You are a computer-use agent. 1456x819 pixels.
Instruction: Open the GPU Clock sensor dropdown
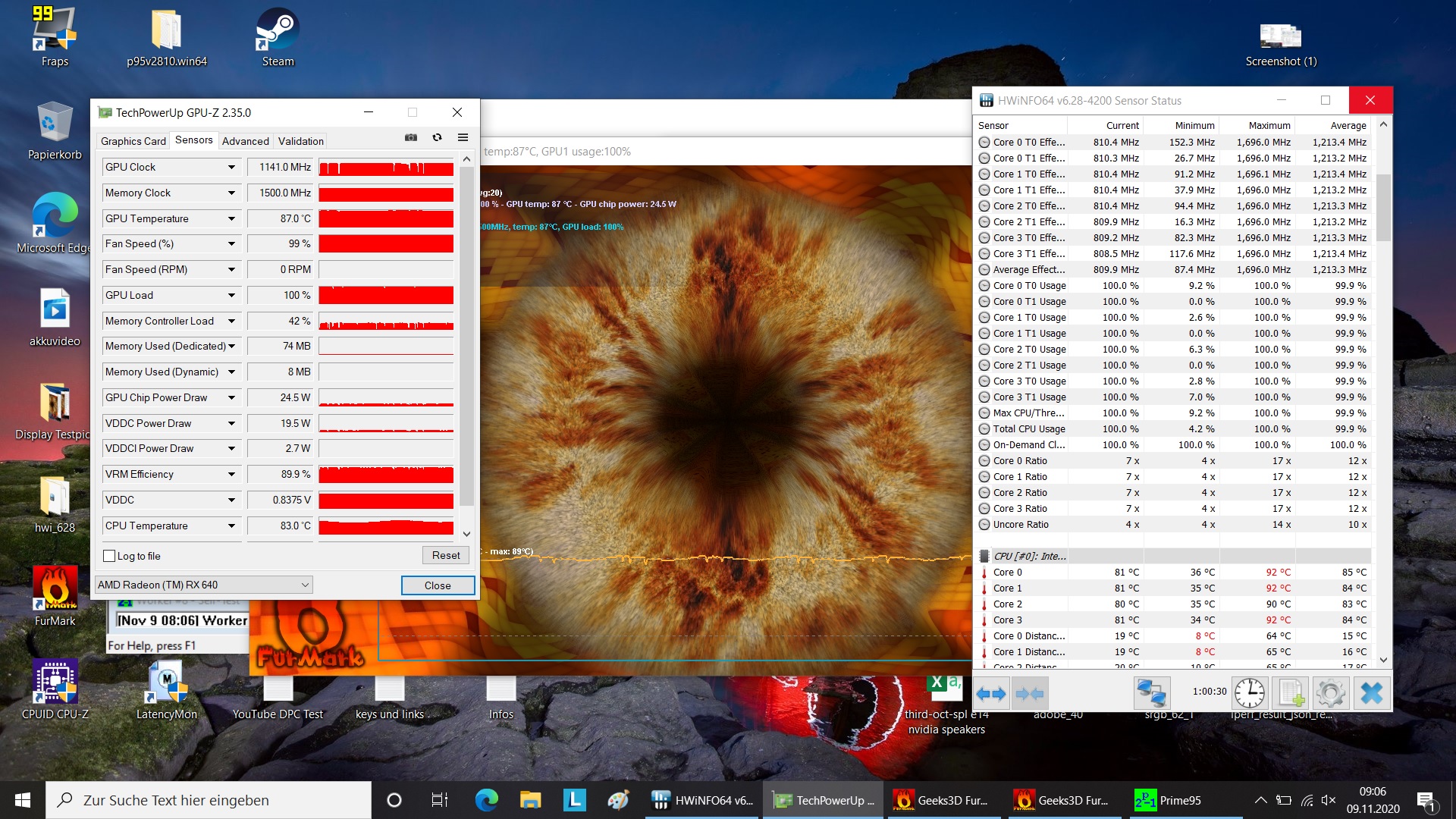coord(231,167)
